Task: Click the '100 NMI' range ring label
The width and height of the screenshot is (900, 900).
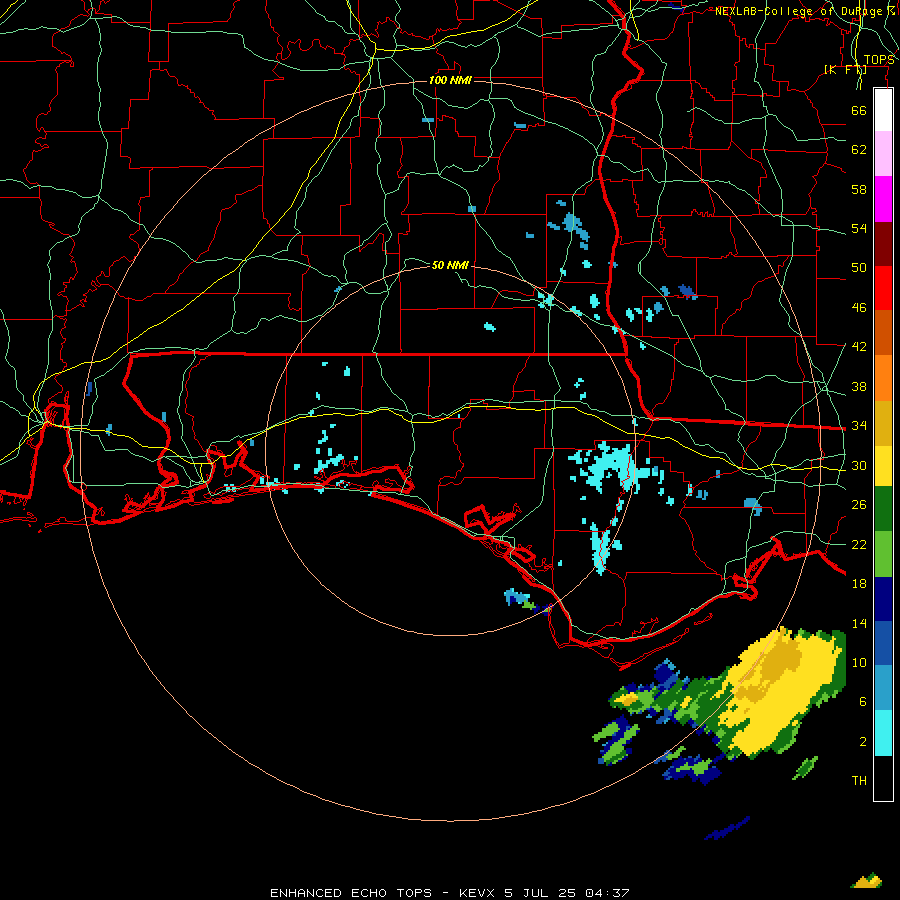Action: [x=450, y=80]
